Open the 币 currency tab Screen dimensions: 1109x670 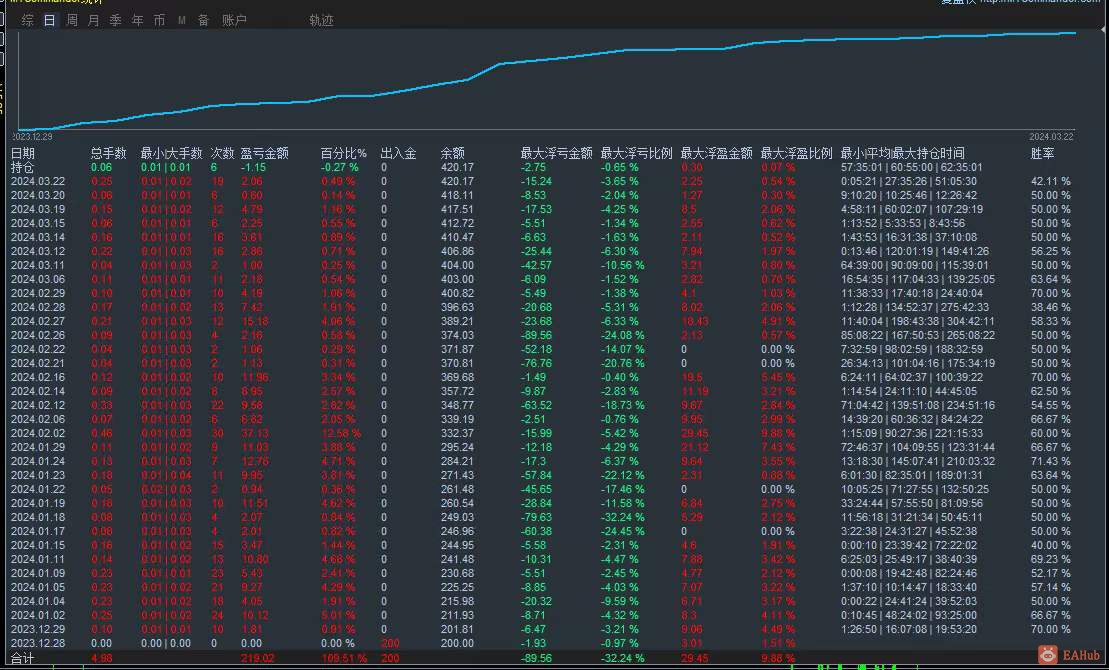coord(159,21)
